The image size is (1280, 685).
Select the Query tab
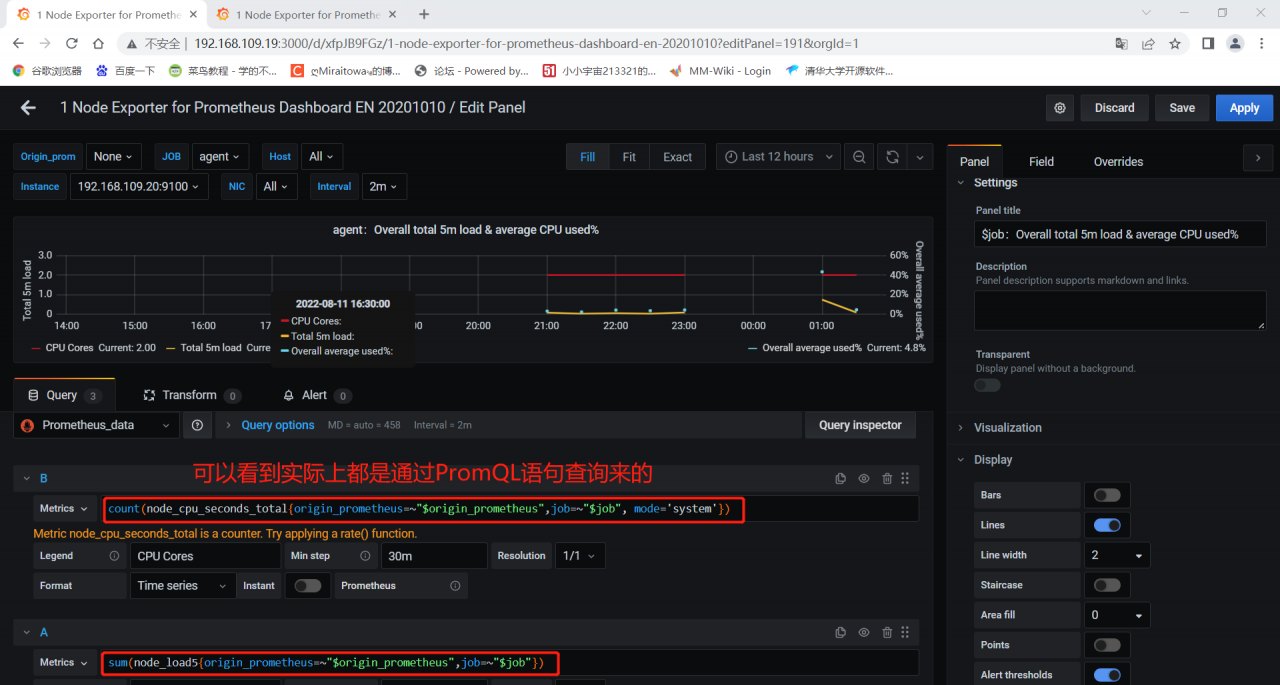tap(62, 396)
